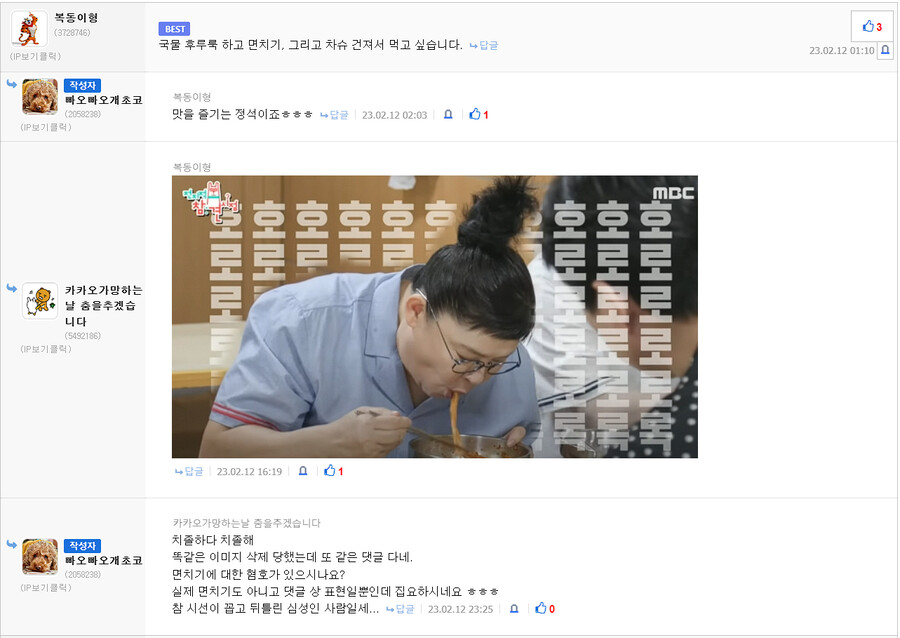Like the BEST comment by 복동이형
The height and width of the screenshot is (638, 900).
pyautogui.click(x=872, y=26)
